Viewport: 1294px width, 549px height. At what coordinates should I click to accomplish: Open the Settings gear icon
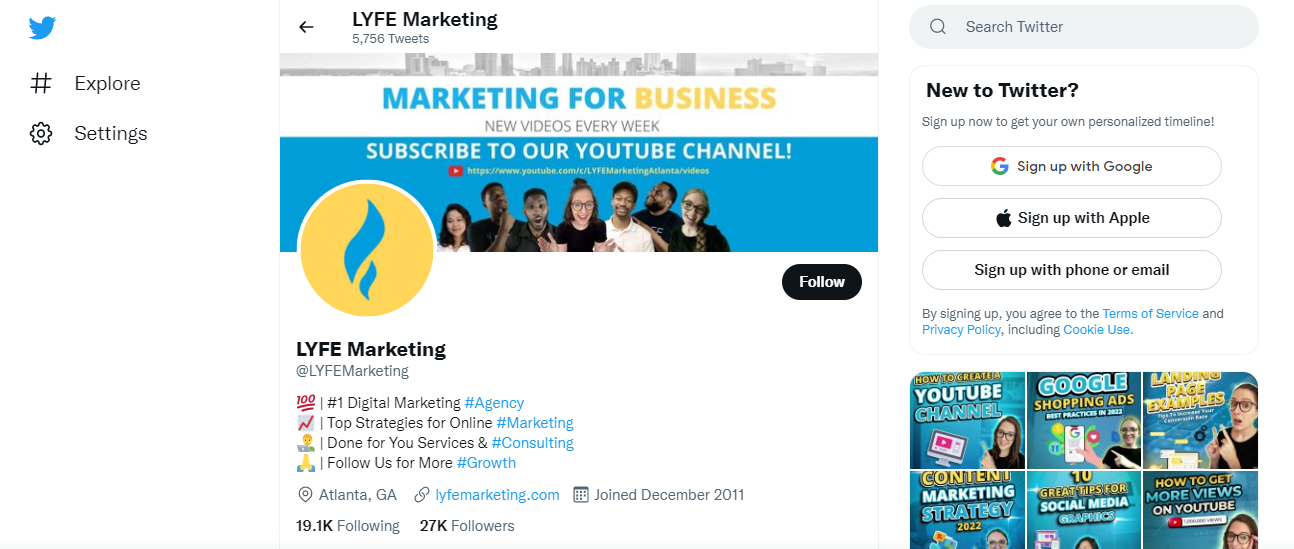[x=41, y=134]
